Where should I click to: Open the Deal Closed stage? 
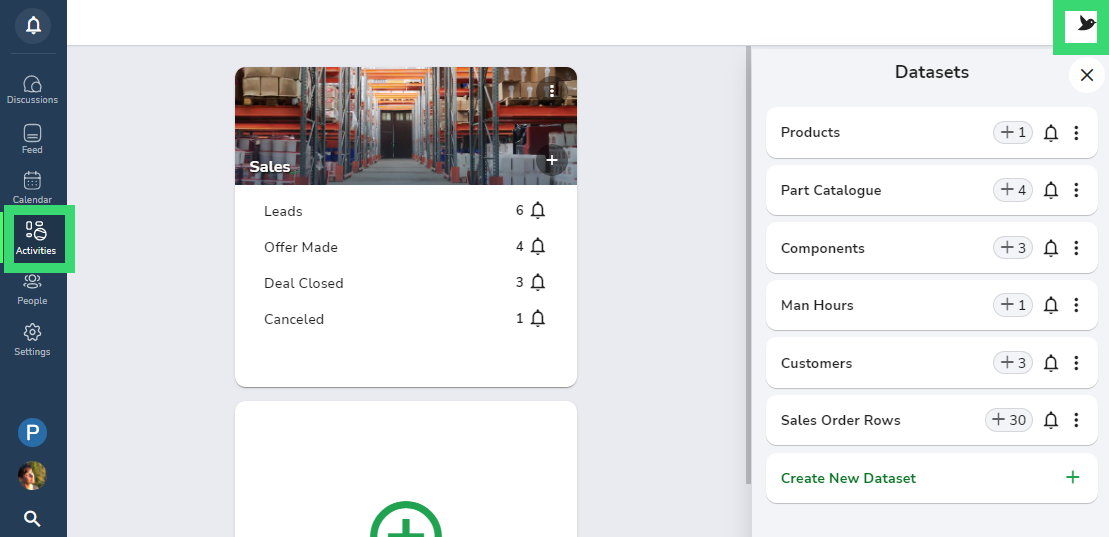tap(303, 283)
